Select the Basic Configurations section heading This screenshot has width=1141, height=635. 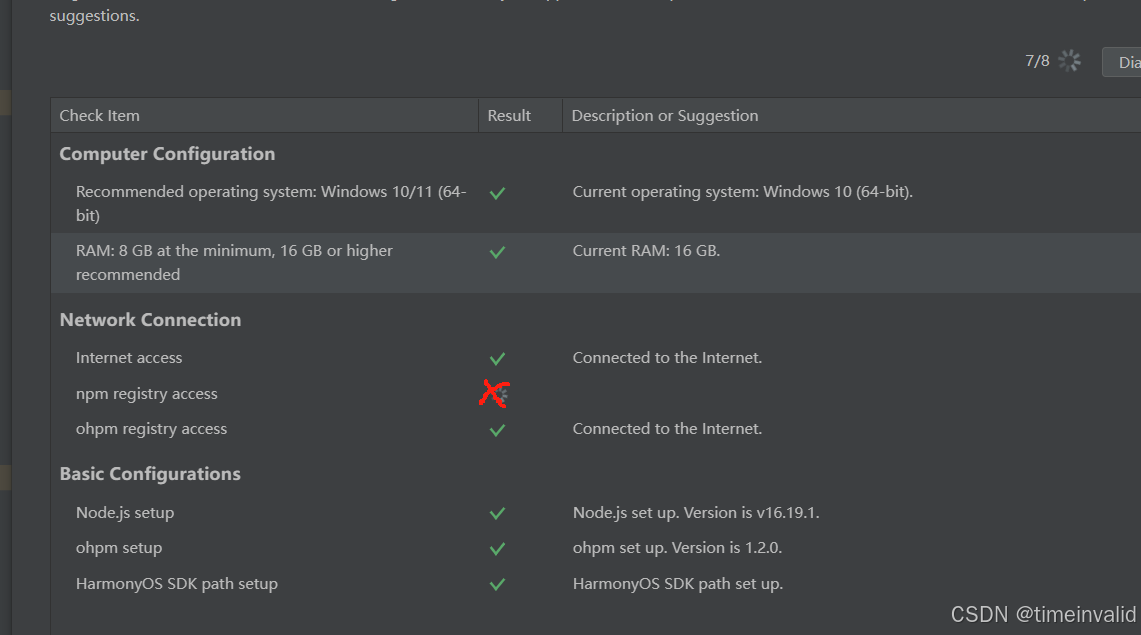tap(150, 474)
